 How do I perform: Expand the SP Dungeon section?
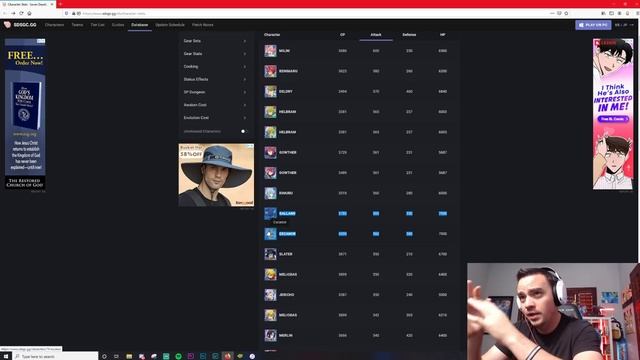click(215, 92)
